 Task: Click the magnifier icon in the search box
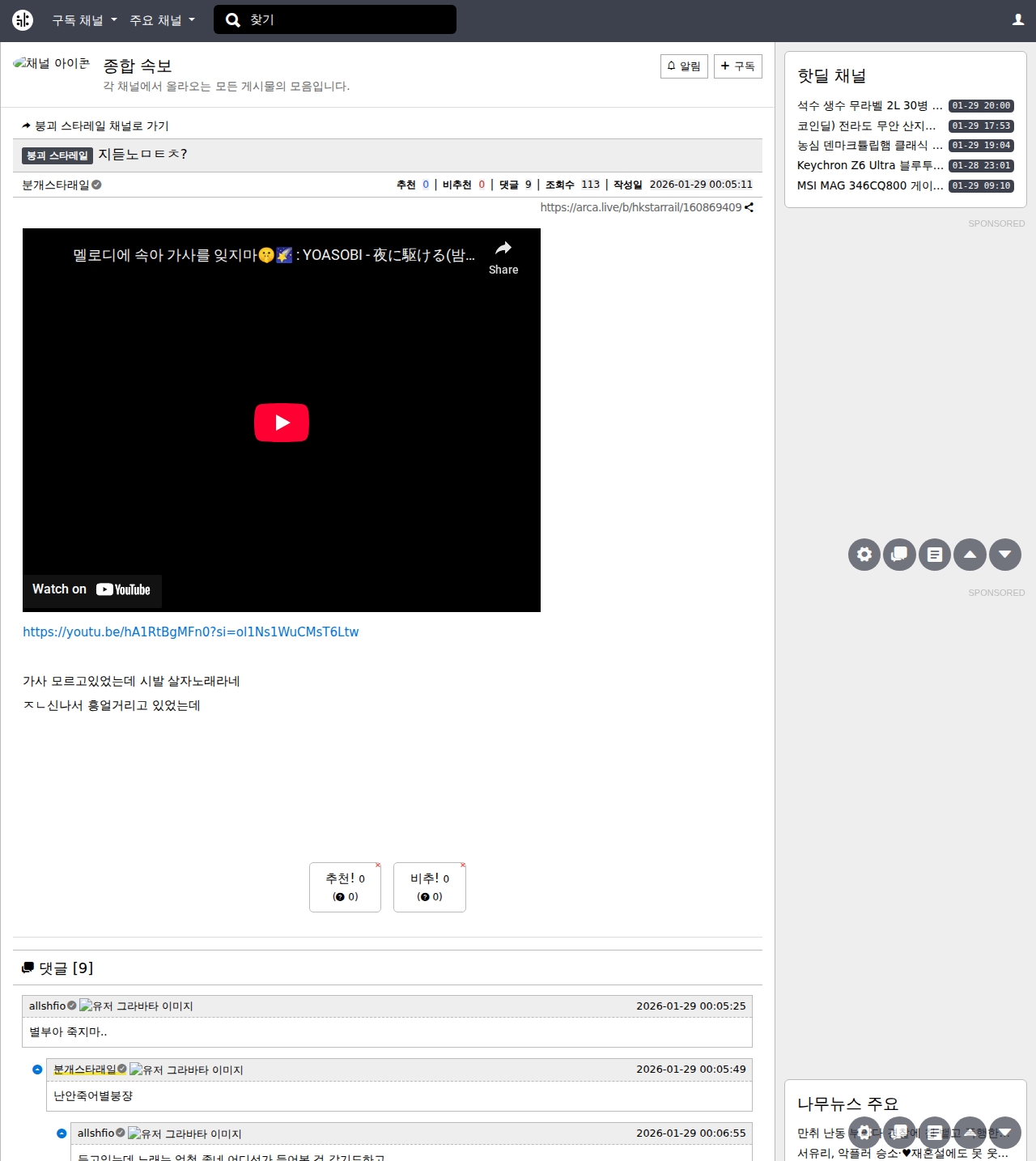click(x=233, y=20)
